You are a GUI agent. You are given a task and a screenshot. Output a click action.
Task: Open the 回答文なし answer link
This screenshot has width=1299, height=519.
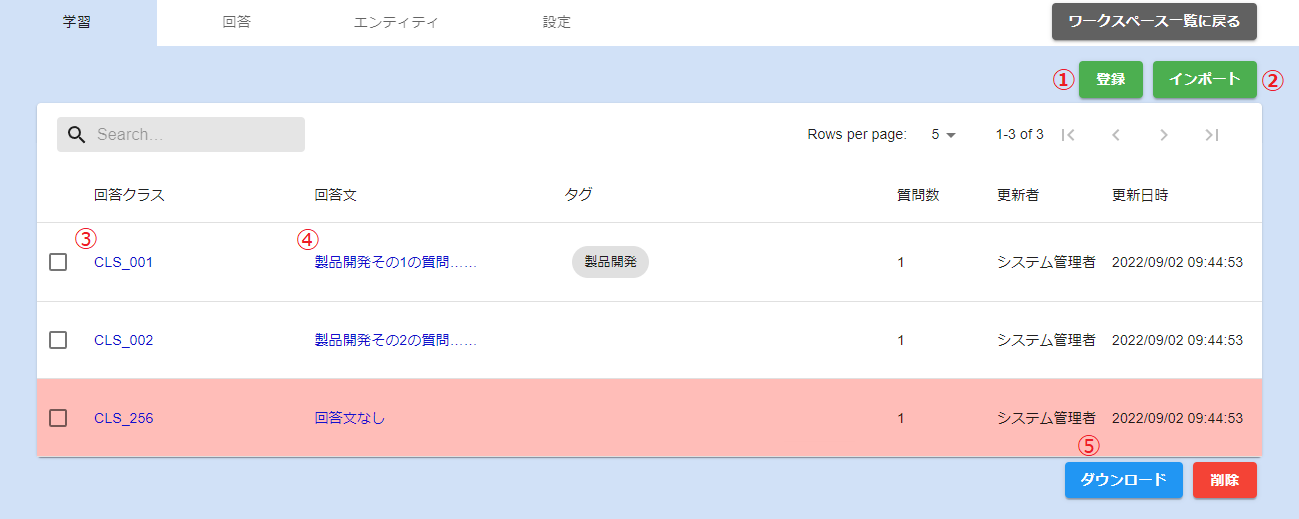pos(349,418)
